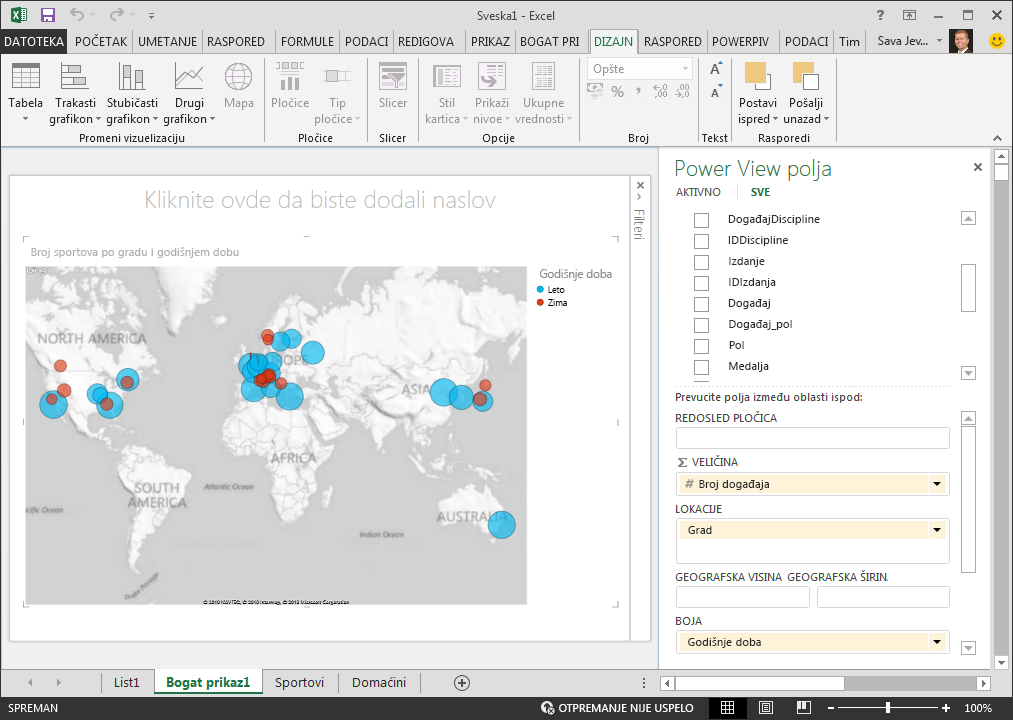This screenshot has width=1013, height=720.
Task: Open the Broj događaja field dropdown
Action: (x=937, y=484)
